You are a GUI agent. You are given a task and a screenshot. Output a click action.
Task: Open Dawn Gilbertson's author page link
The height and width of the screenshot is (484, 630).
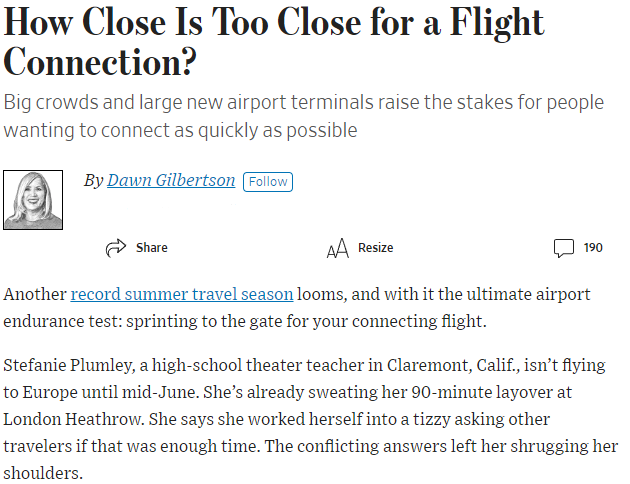click(171, 181)
